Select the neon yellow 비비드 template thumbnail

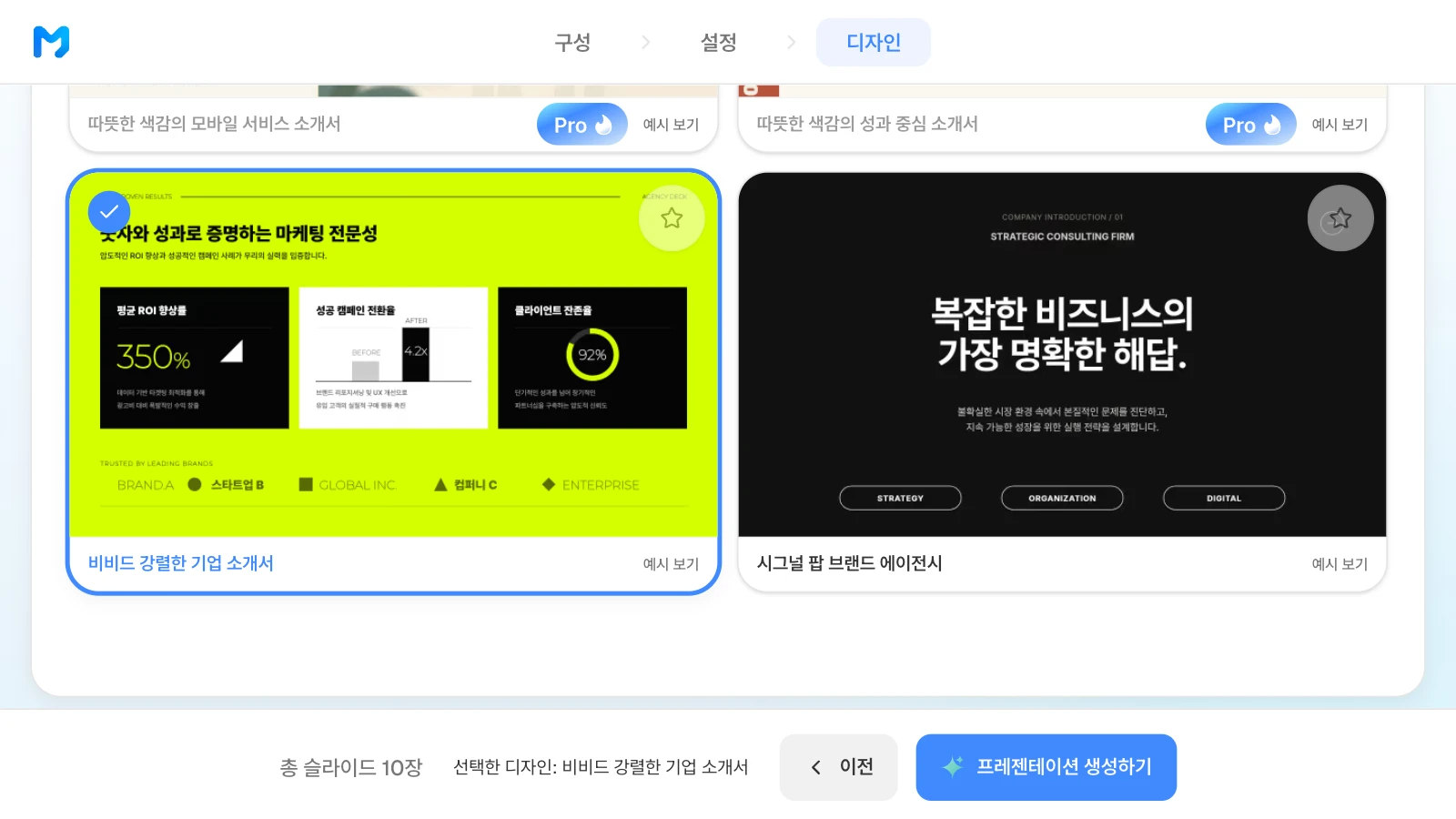394,355
